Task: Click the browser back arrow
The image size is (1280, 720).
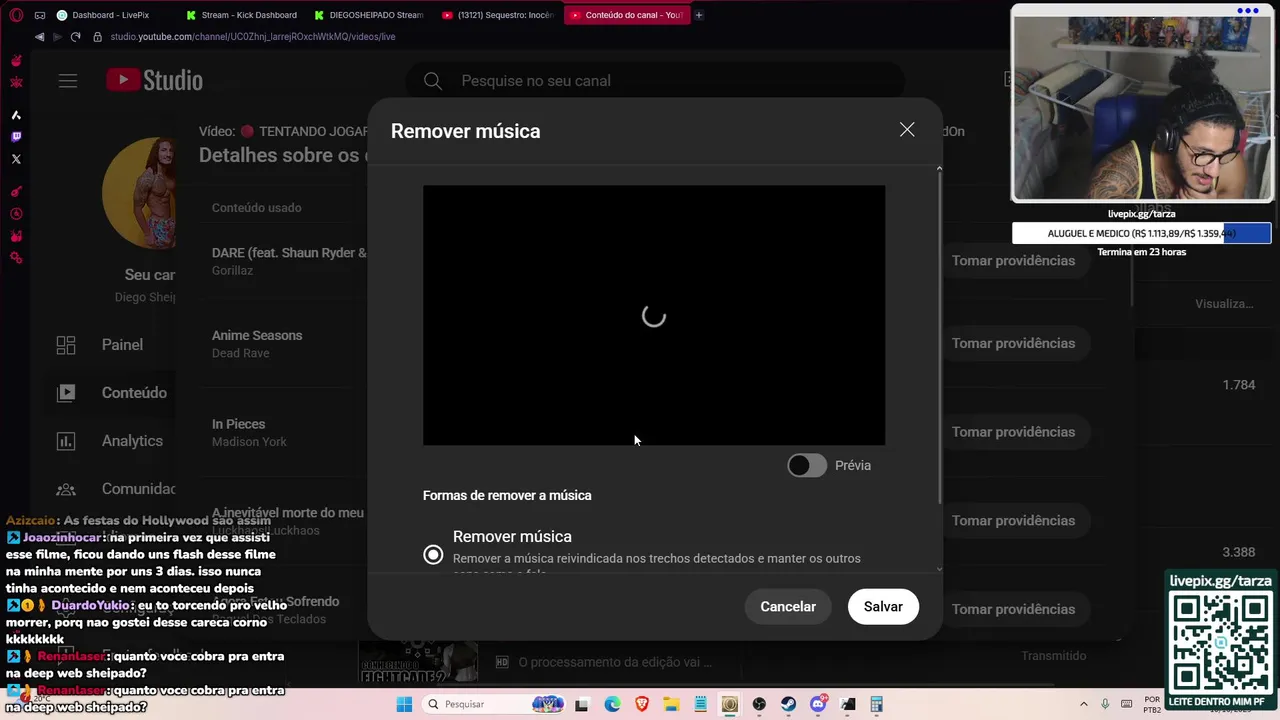Action: pos(40,37)
